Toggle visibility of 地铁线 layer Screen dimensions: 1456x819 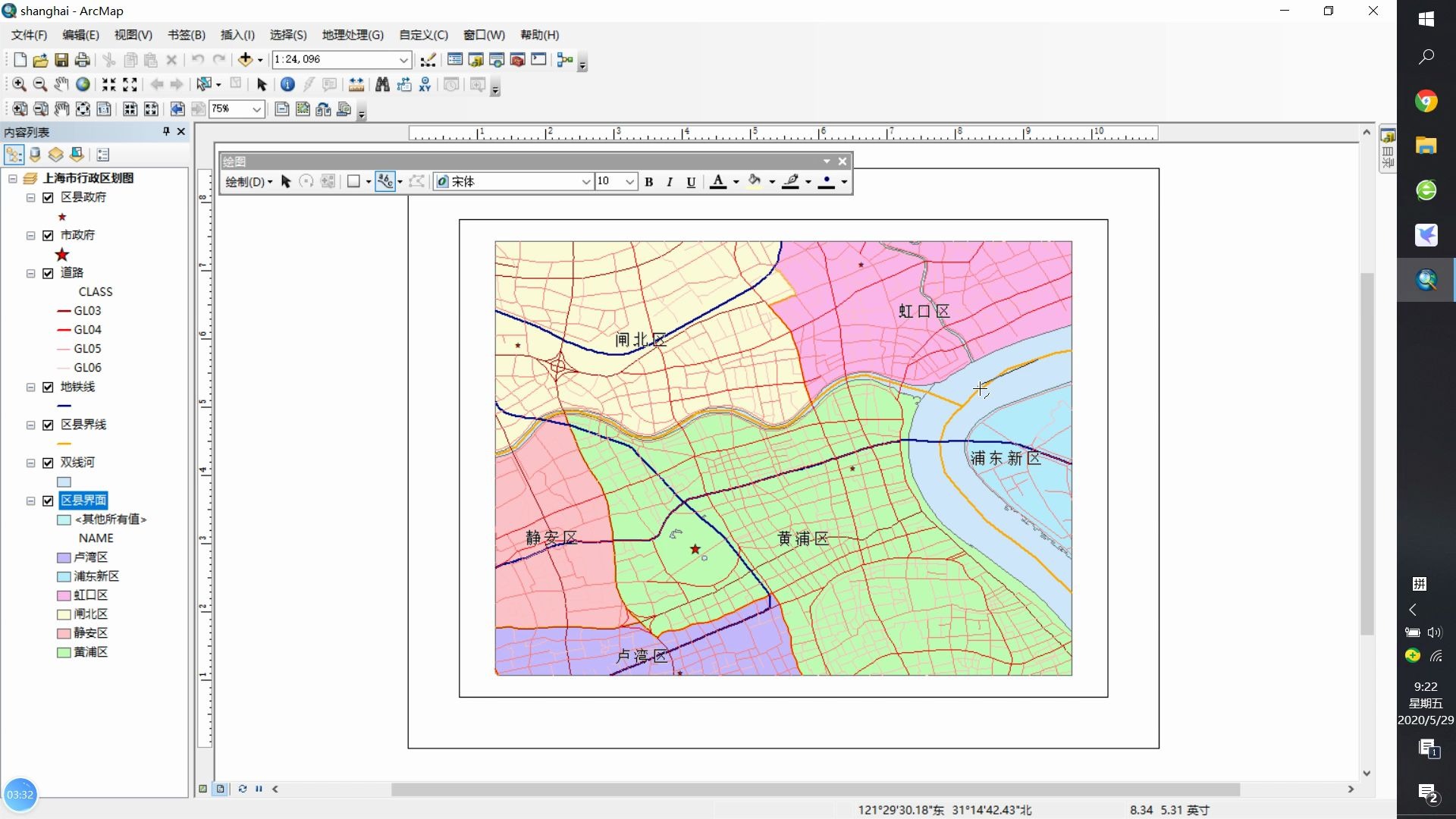[49, 386]
